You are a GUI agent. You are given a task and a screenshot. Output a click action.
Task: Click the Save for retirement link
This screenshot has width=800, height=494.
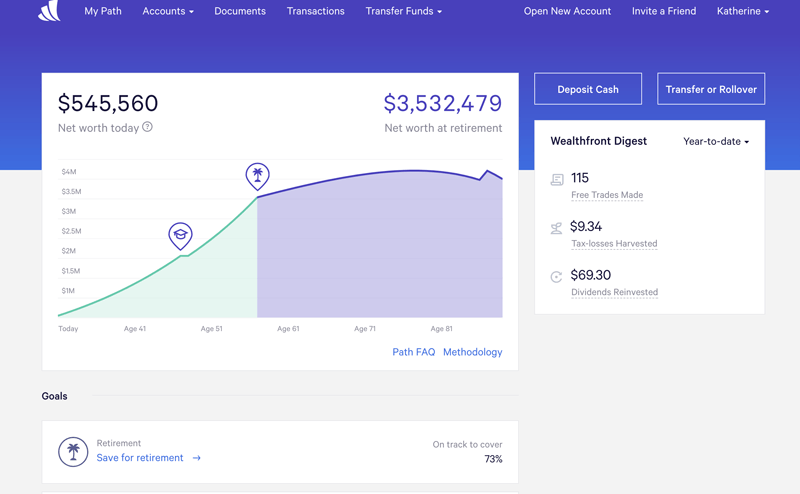coord(140,458)
